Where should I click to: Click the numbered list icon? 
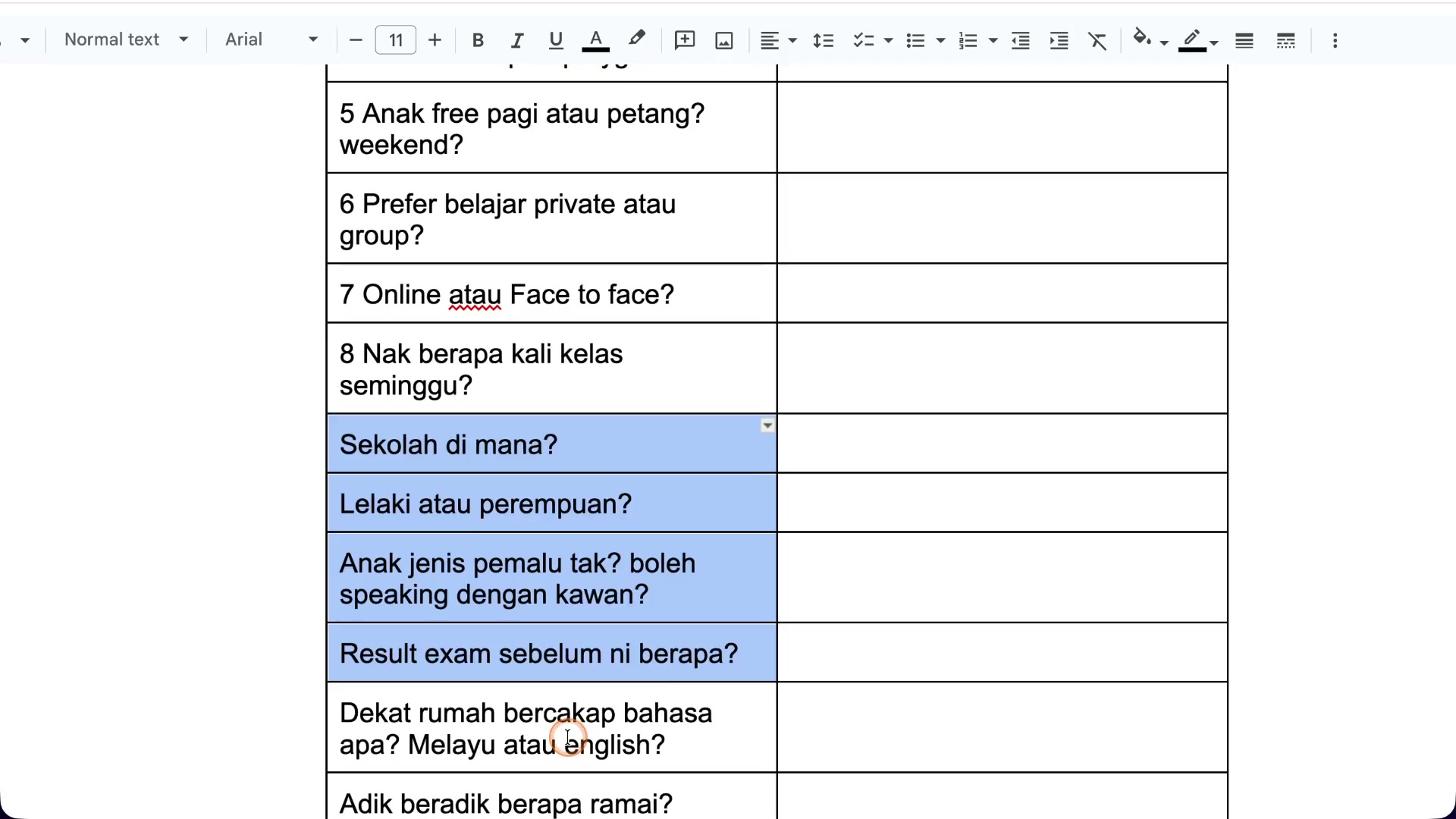(968, 40)
